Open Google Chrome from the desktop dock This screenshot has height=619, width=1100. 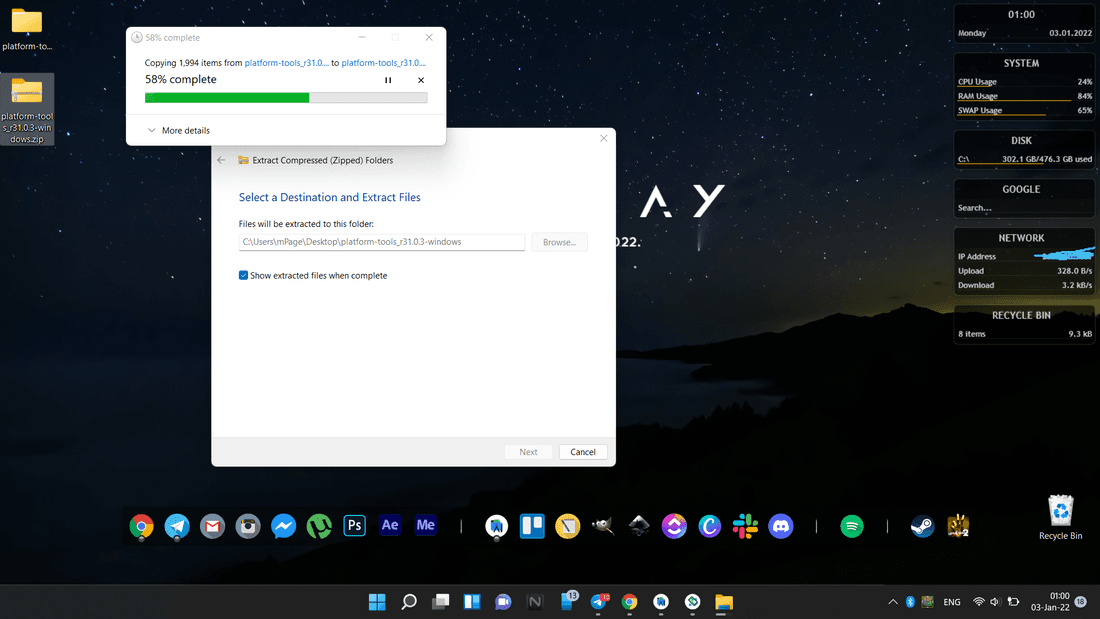142,526
